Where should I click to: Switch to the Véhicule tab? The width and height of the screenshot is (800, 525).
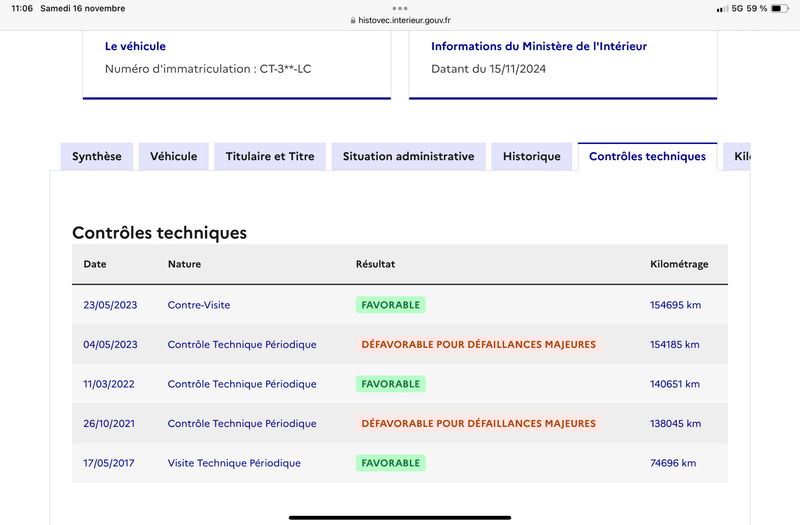click(173, 156)
